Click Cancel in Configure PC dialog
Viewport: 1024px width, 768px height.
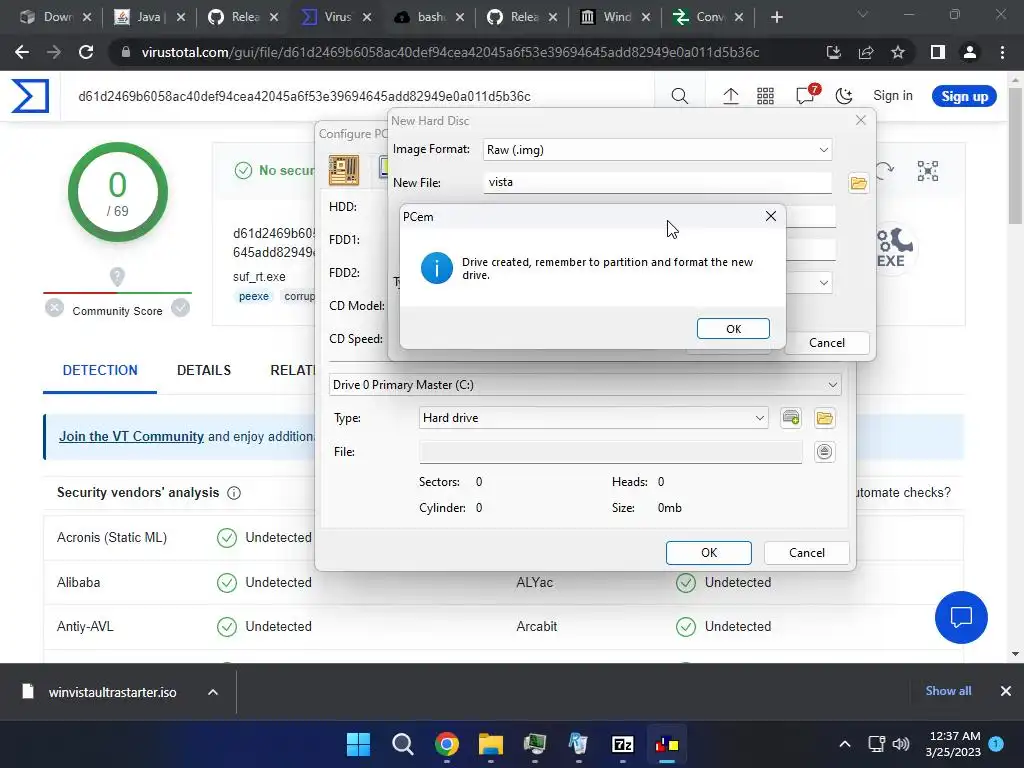tap(807, 552)
